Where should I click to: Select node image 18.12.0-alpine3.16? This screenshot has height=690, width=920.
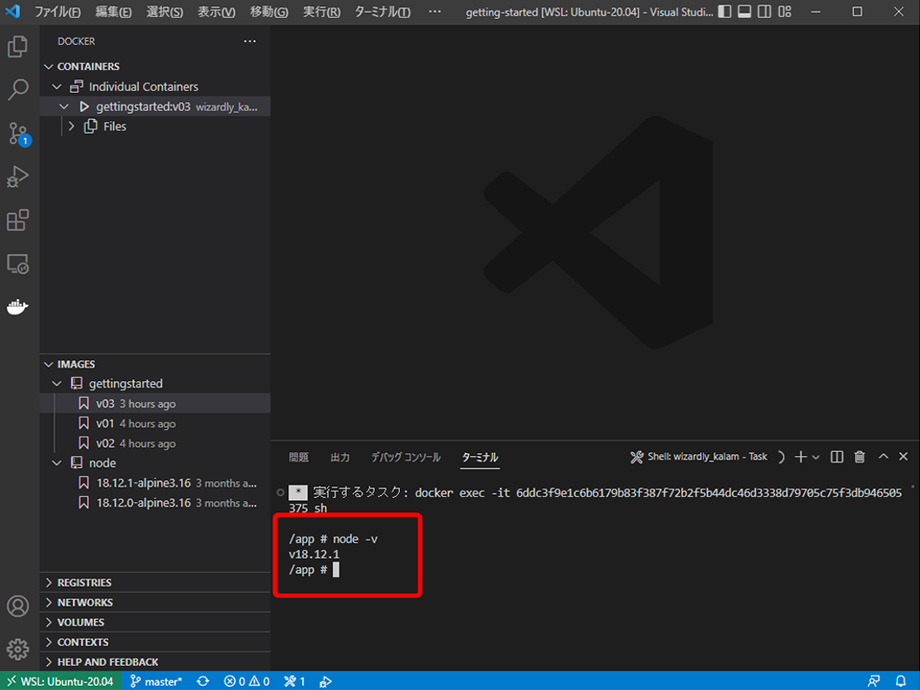click(x=155, y=503)
